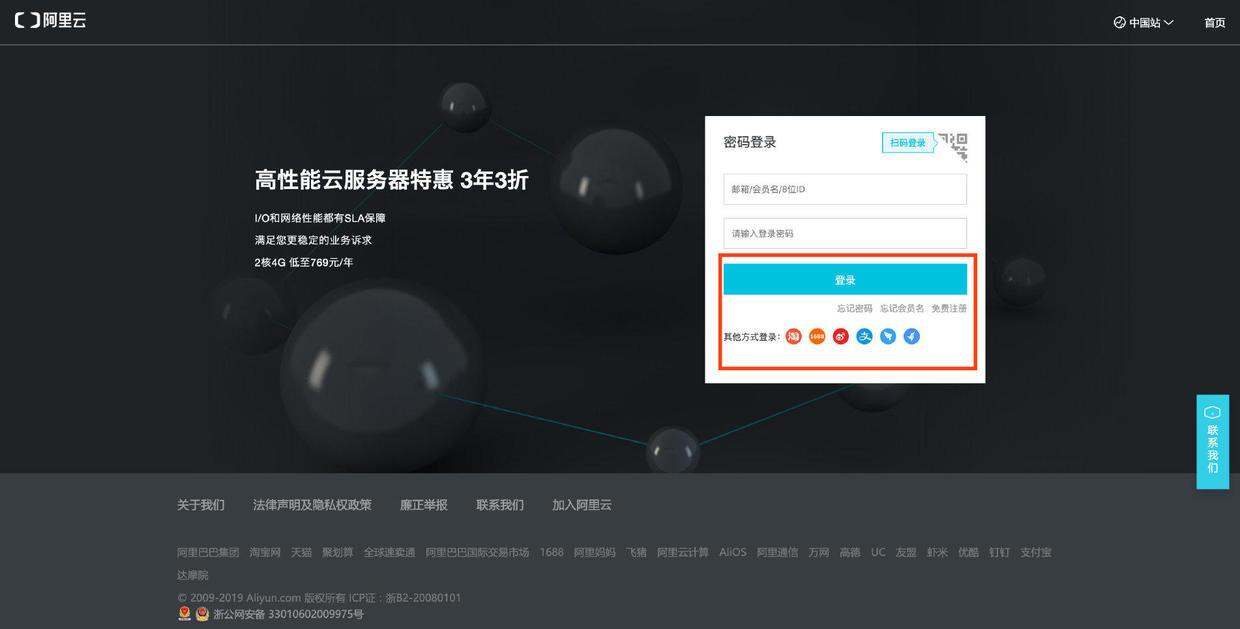Click the 阿里云 logo in header
Viewport: 1240px width, 629px height.
tap(50, 21)
